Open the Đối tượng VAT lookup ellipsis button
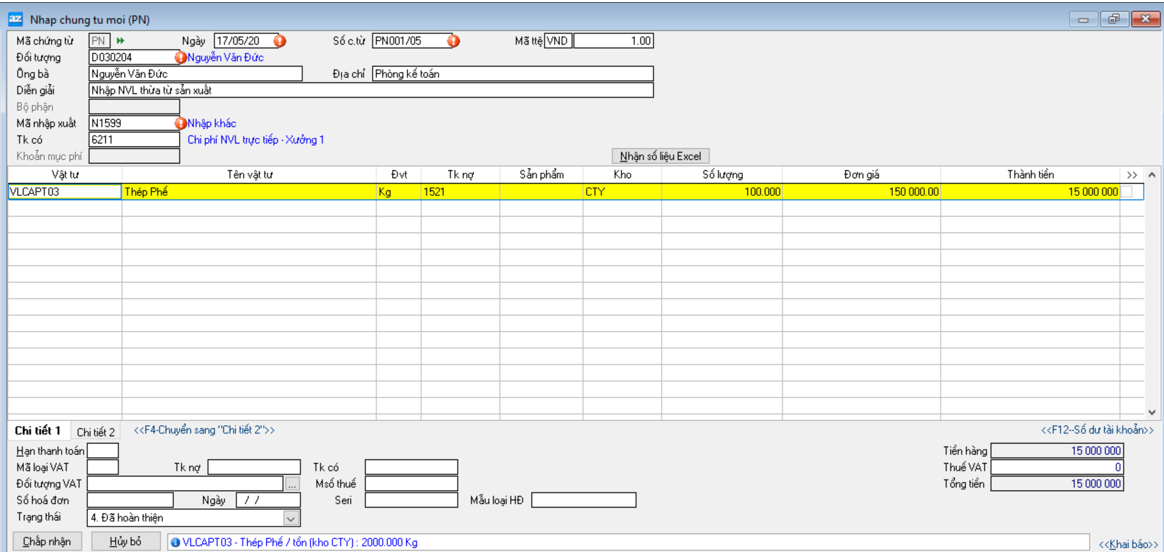This screenshot has height=553, width=1164. (x=292, y=484)
